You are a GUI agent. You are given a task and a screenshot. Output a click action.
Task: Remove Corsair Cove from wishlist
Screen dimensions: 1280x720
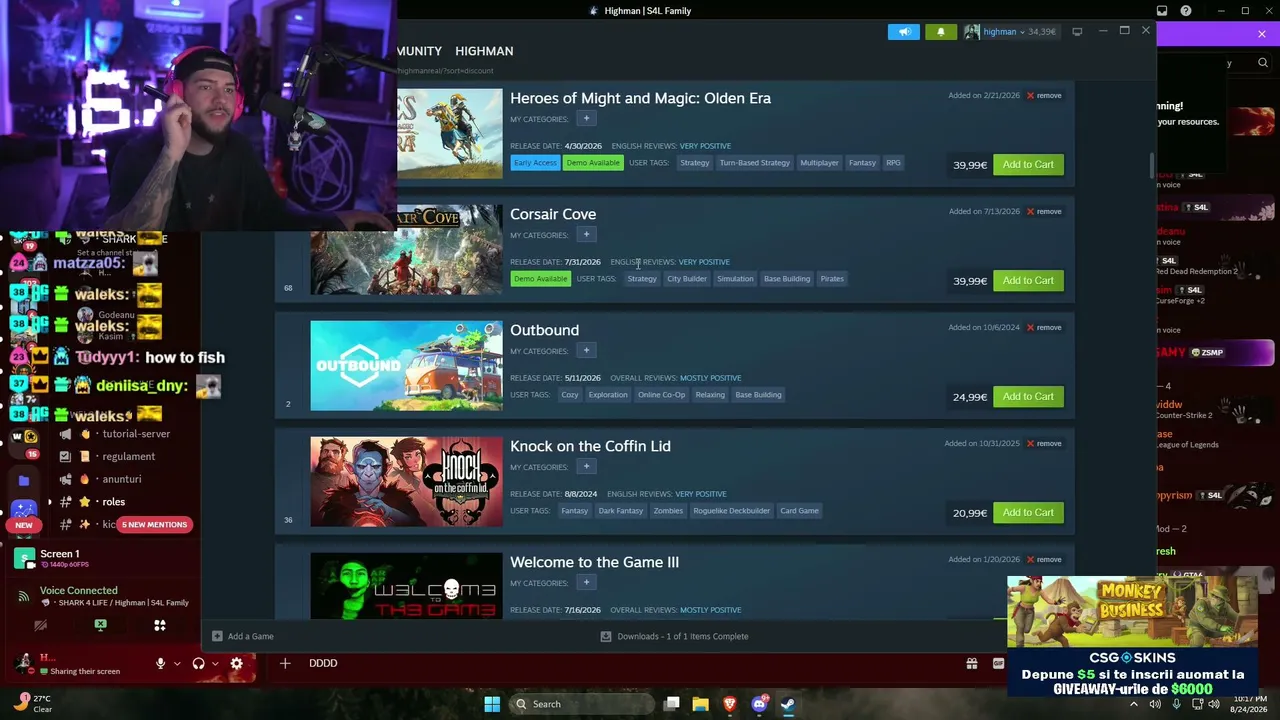[x=1044, y=212]
